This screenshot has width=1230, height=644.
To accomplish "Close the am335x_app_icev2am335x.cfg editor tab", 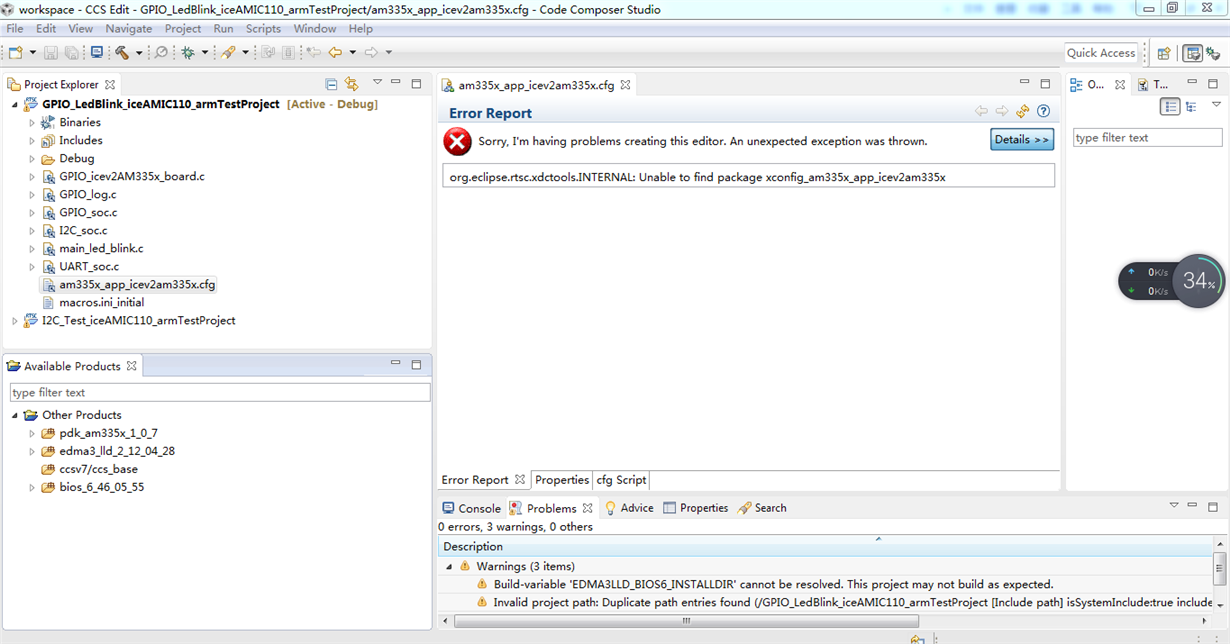I will 625,85.
